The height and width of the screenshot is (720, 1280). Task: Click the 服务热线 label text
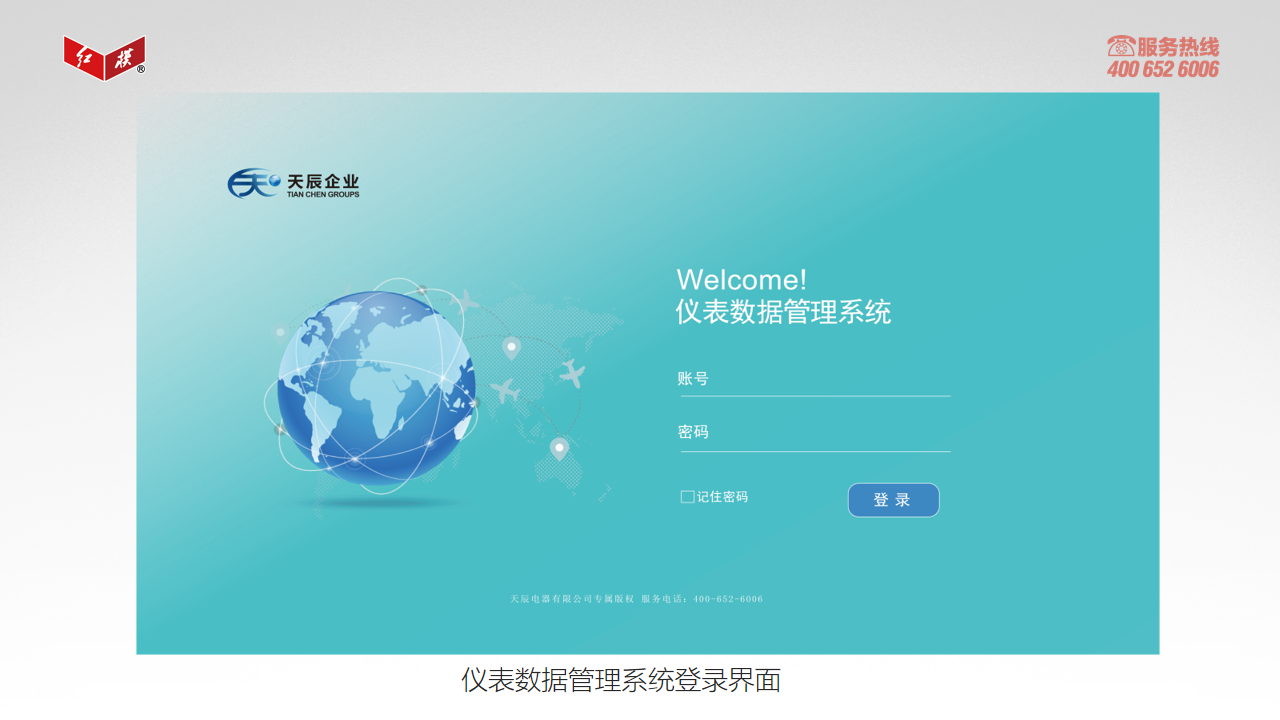(1179, 46)
